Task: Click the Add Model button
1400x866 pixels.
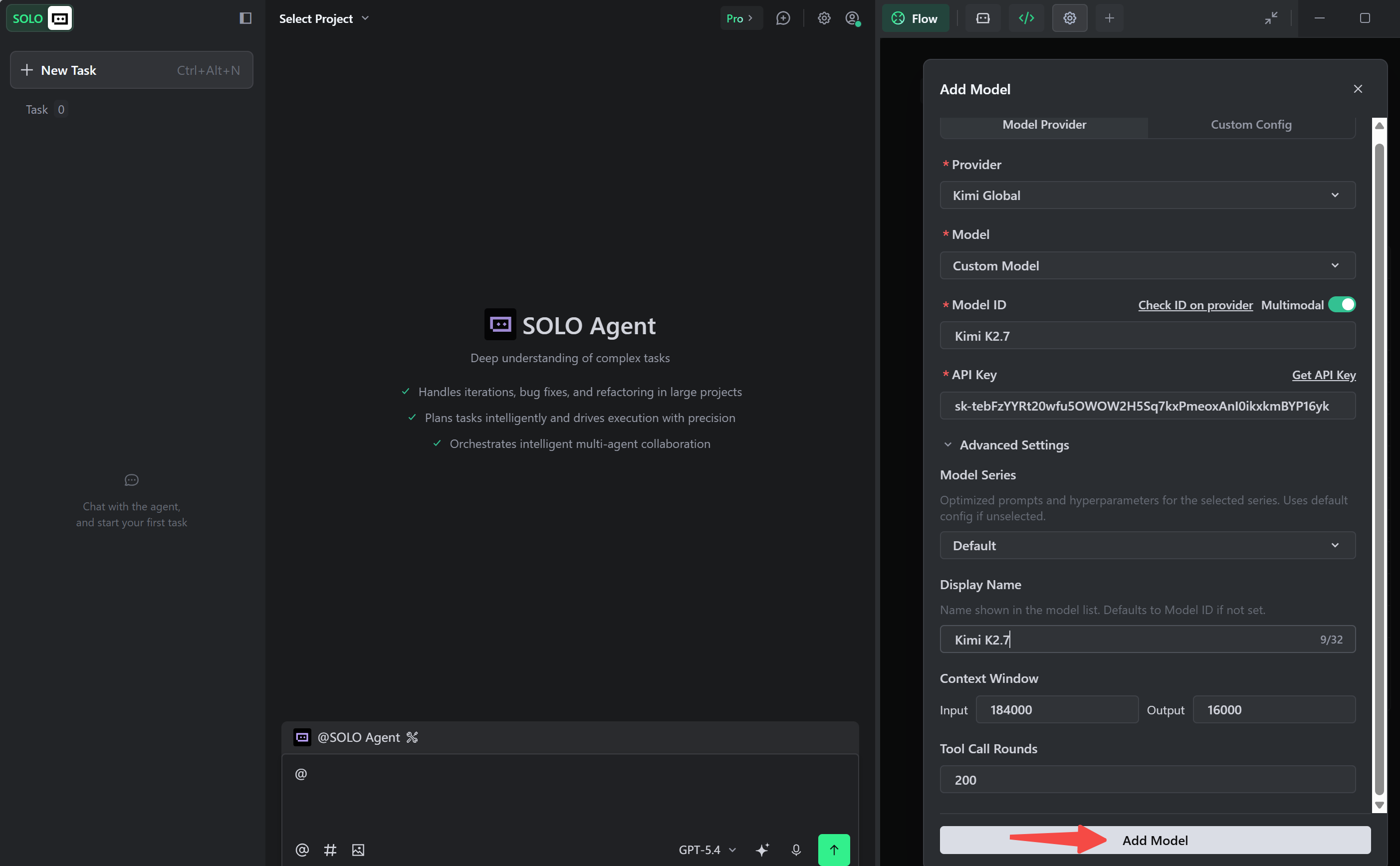Action: [1155, 840]
